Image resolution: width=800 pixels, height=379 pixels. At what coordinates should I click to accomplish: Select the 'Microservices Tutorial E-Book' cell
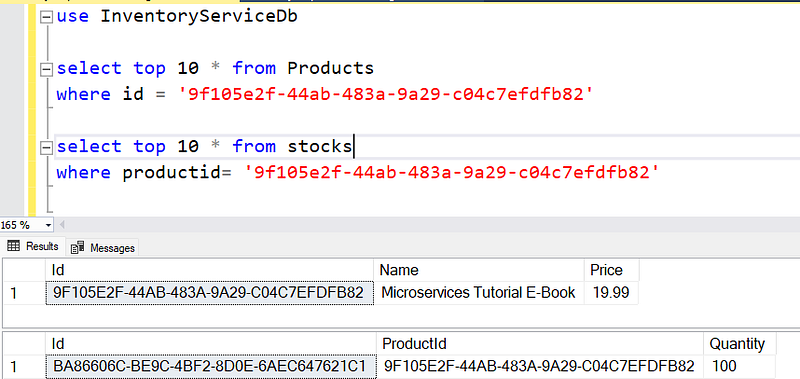(x=479, y=293)
